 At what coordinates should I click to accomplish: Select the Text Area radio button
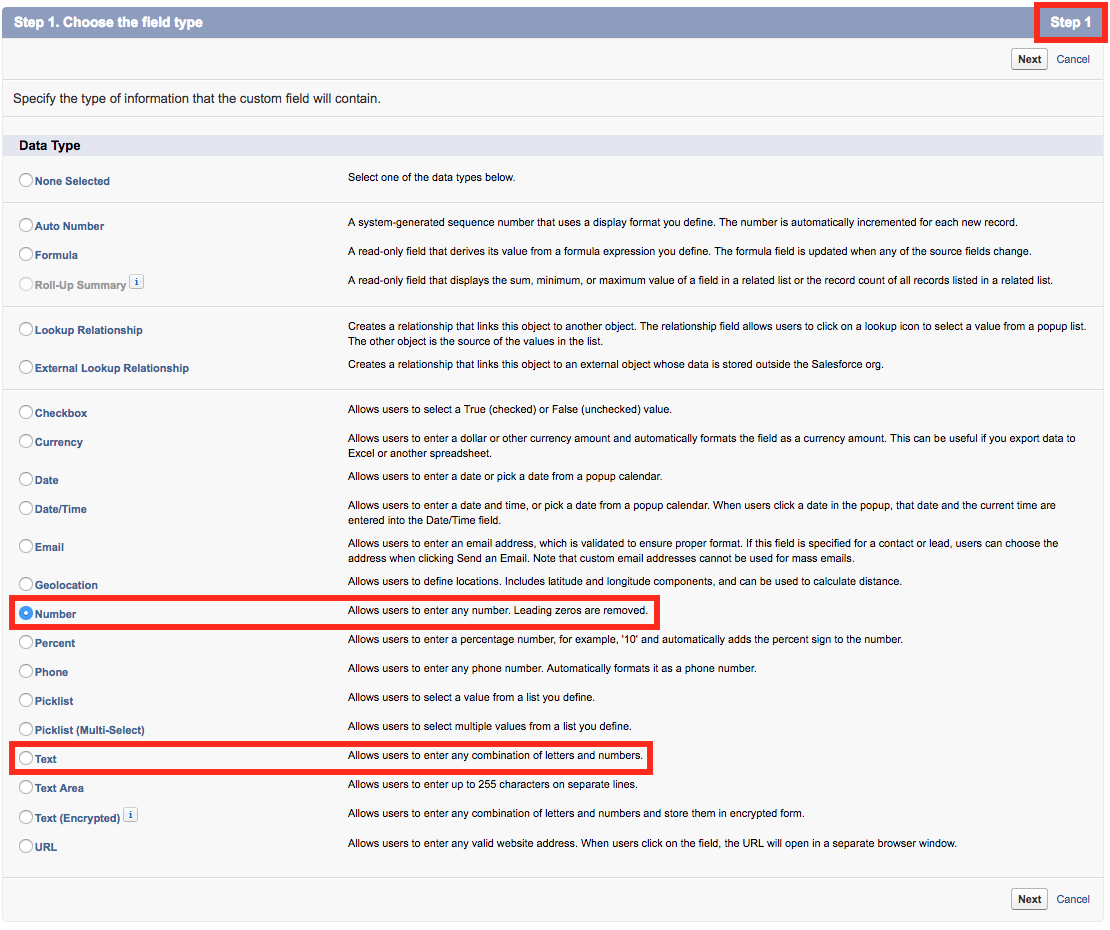click(x=26, y=787)
